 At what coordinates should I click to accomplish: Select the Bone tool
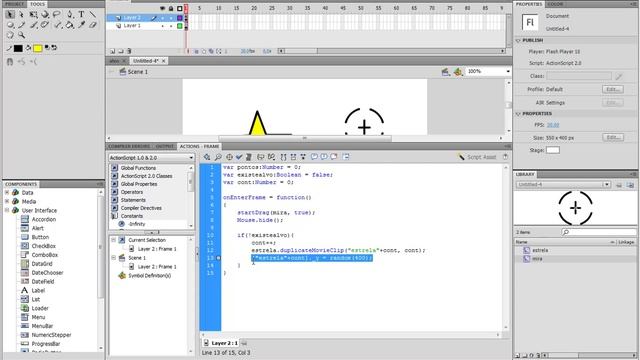(x=58, y=25)
